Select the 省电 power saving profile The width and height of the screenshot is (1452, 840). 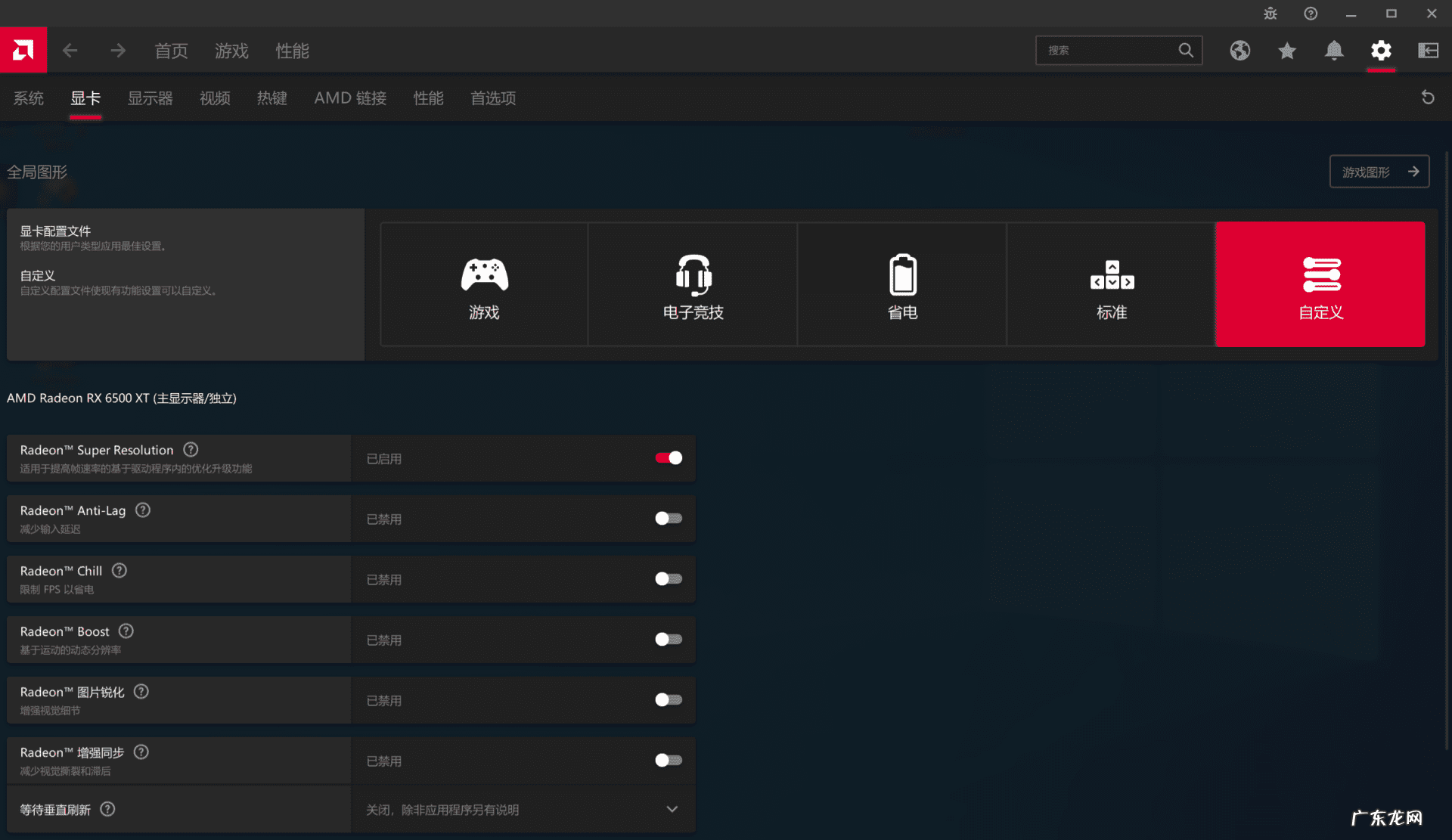click(902, 285)
